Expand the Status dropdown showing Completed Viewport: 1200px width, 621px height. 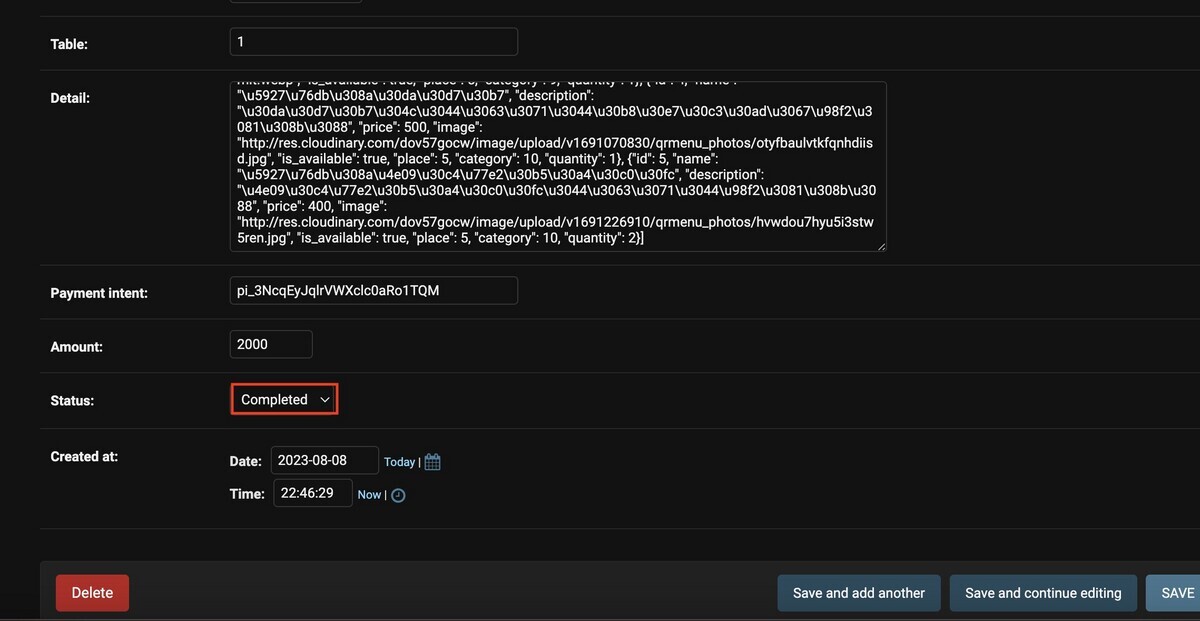point(285,399)
